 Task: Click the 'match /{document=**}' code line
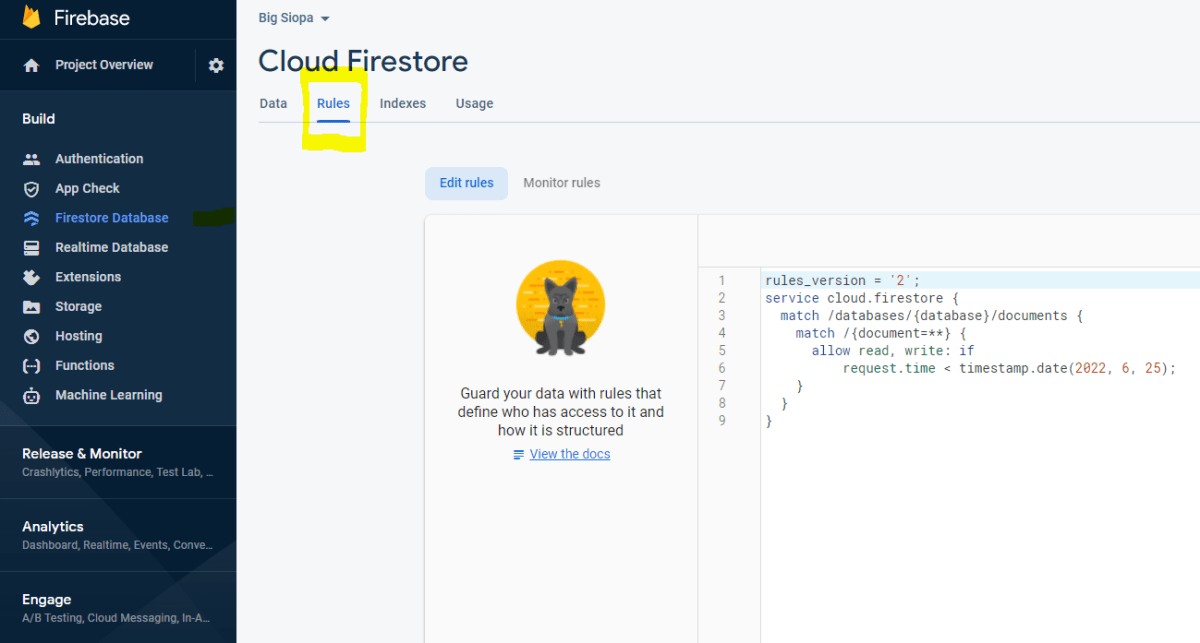pyautogui.click(x=881, y=333)
